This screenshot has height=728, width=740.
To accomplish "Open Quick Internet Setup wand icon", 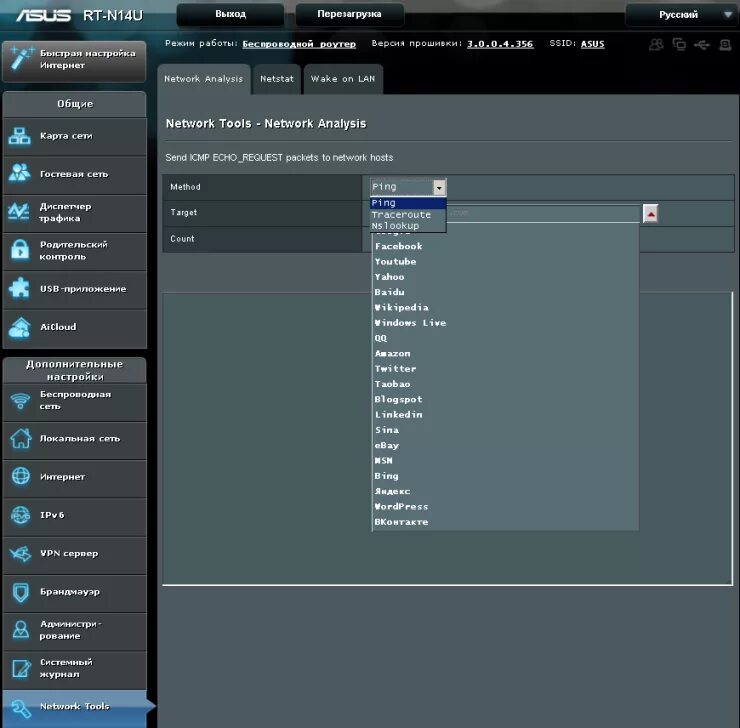I will click(21, 59).
